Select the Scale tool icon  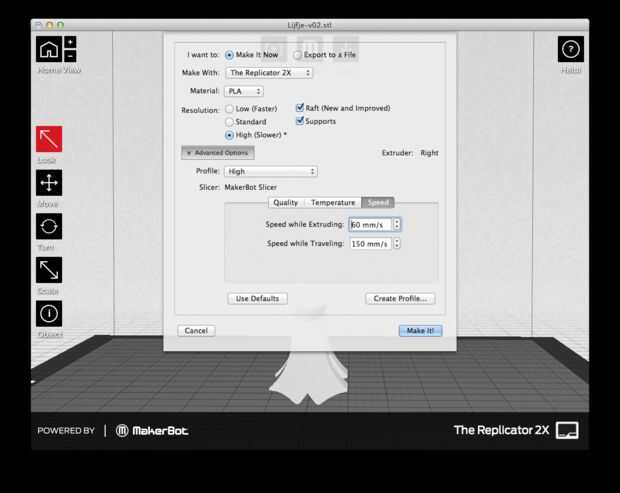click(x=49, y=270)
